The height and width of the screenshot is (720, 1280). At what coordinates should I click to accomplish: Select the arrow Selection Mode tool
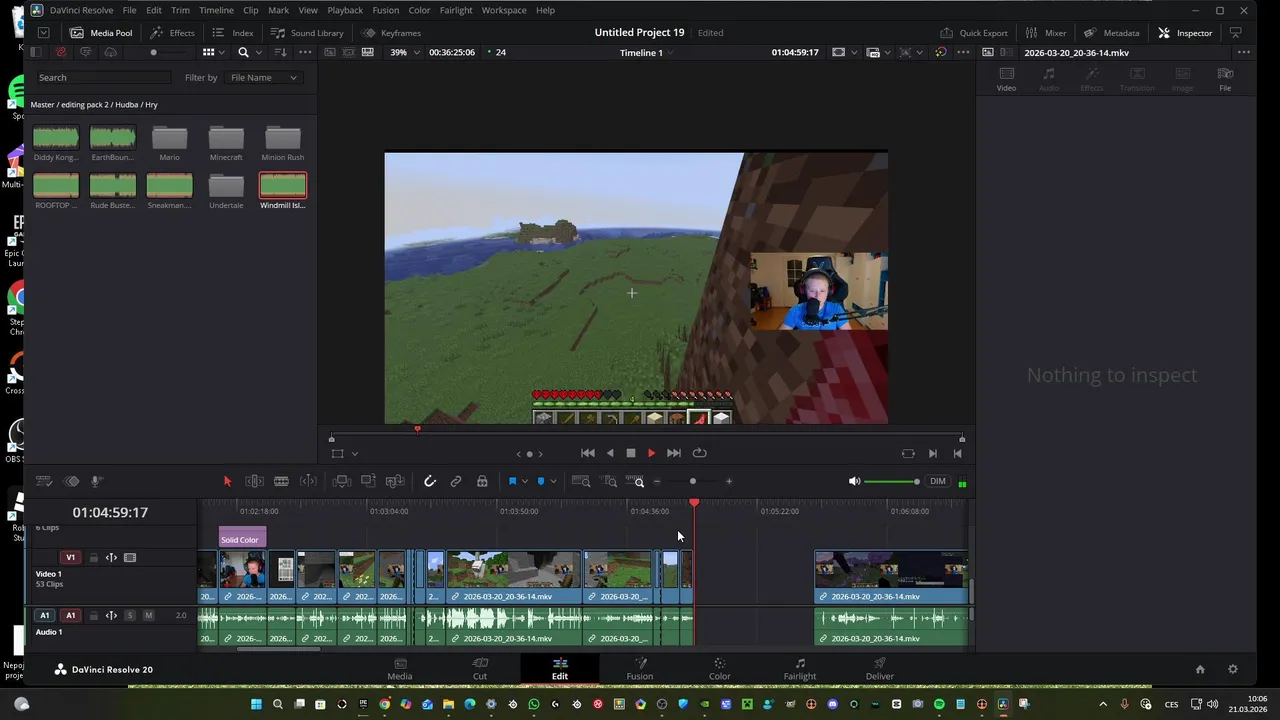coord(227,481)
